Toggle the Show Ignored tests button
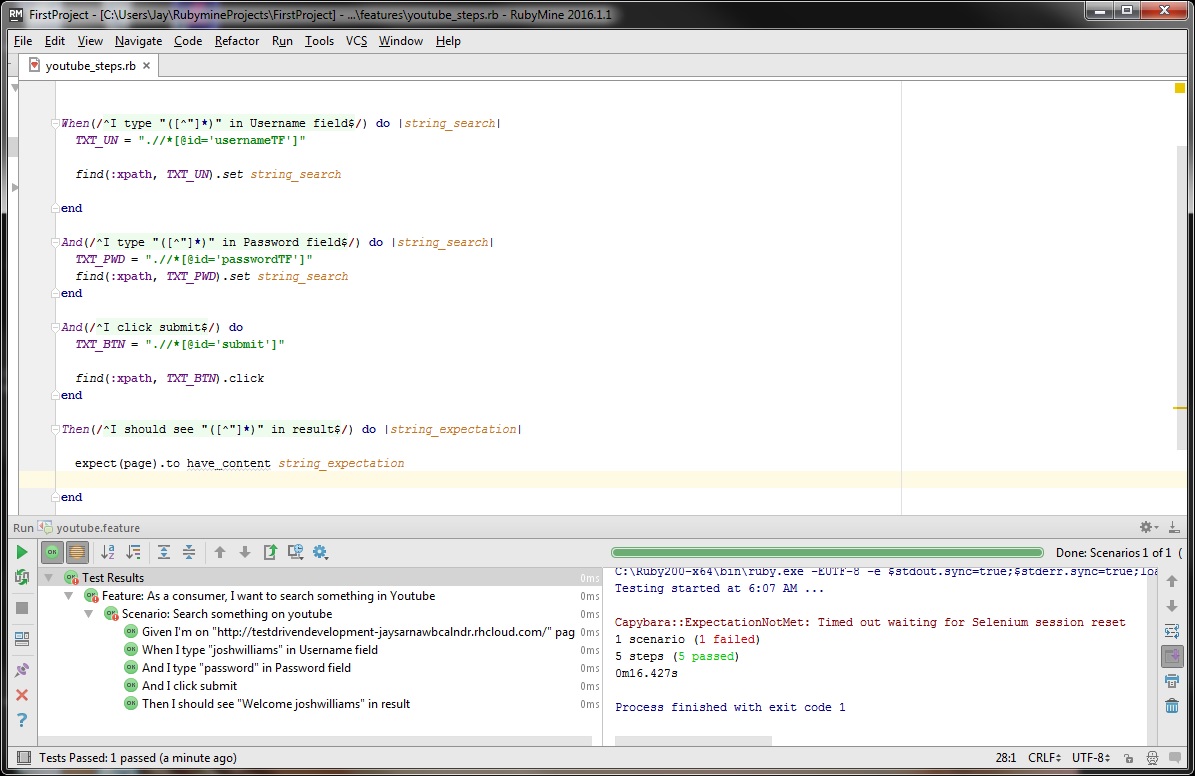Image resolution: width=1195 pixels, height=776 pixels. [77, 552]
